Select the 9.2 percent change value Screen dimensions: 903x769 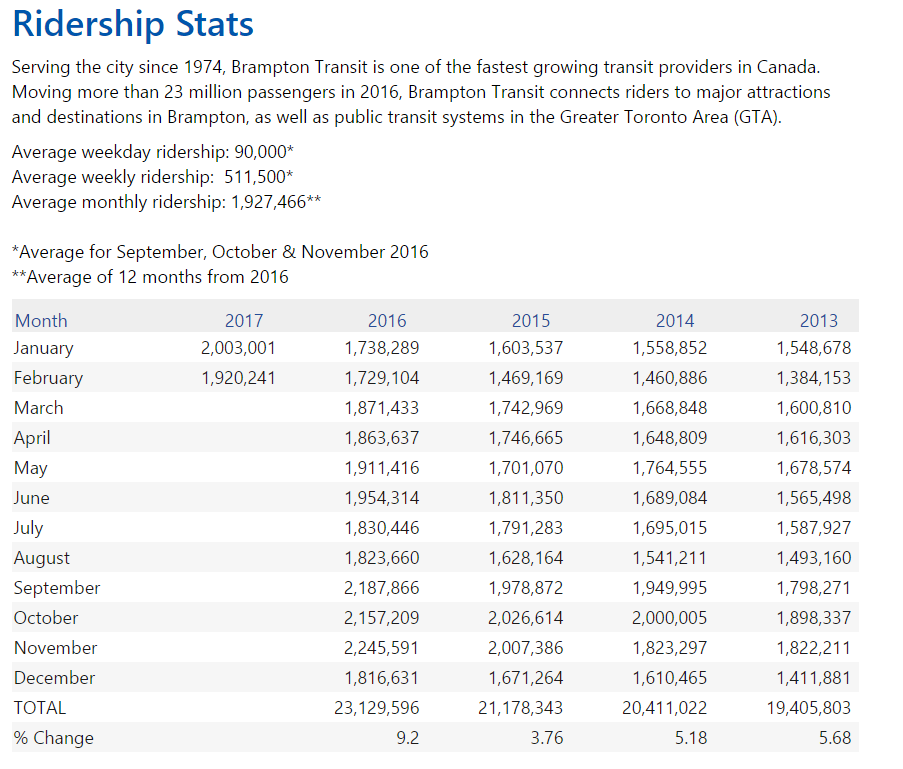pos(408,738)
